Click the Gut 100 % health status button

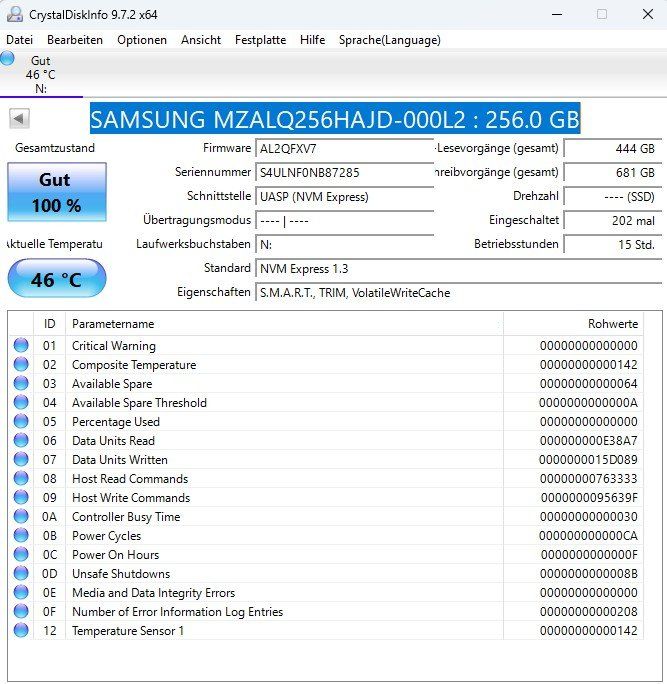pos(57,192)
